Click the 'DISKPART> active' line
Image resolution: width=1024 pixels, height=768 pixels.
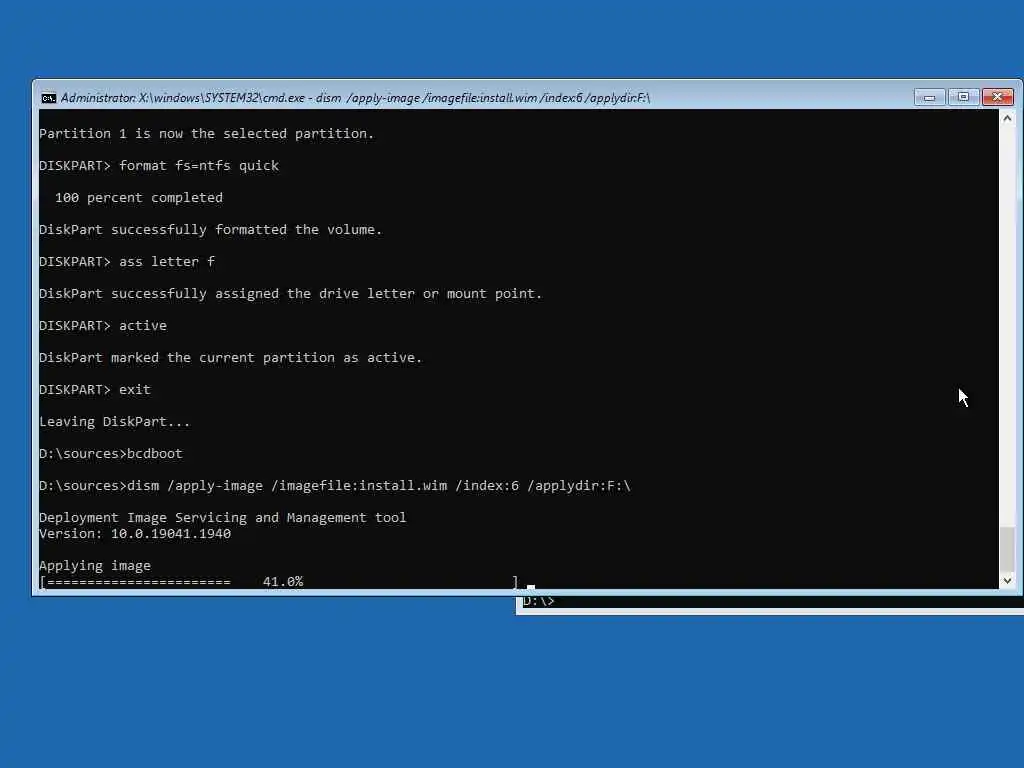tap(103, 325)
